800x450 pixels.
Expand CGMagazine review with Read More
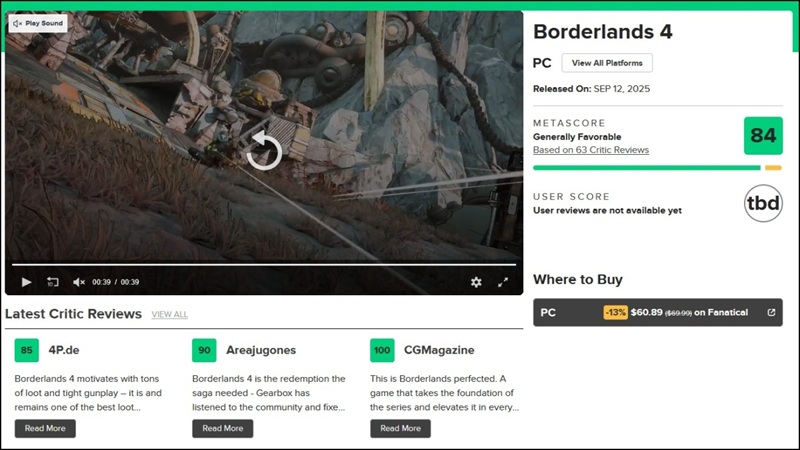point(400,428)
